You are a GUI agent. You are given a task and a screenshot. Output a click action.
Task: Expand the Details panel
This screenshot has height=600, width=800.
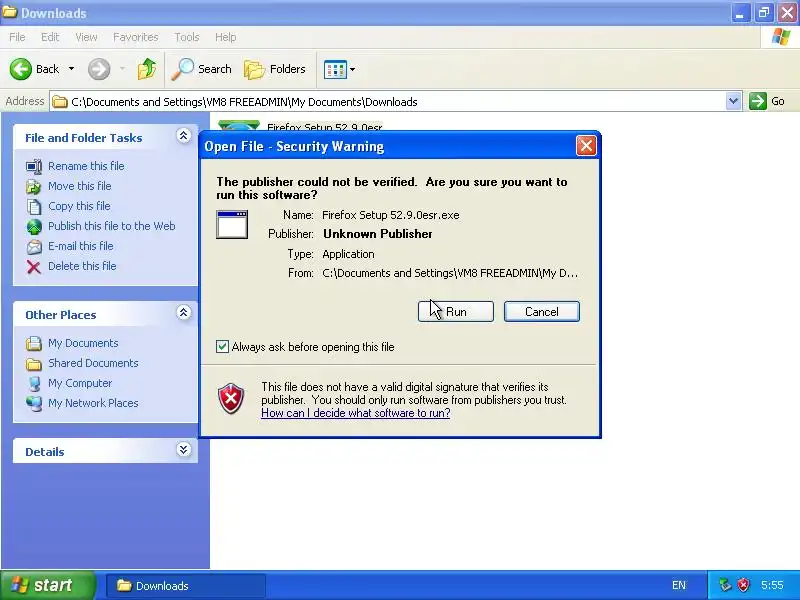tap(184, 449)
